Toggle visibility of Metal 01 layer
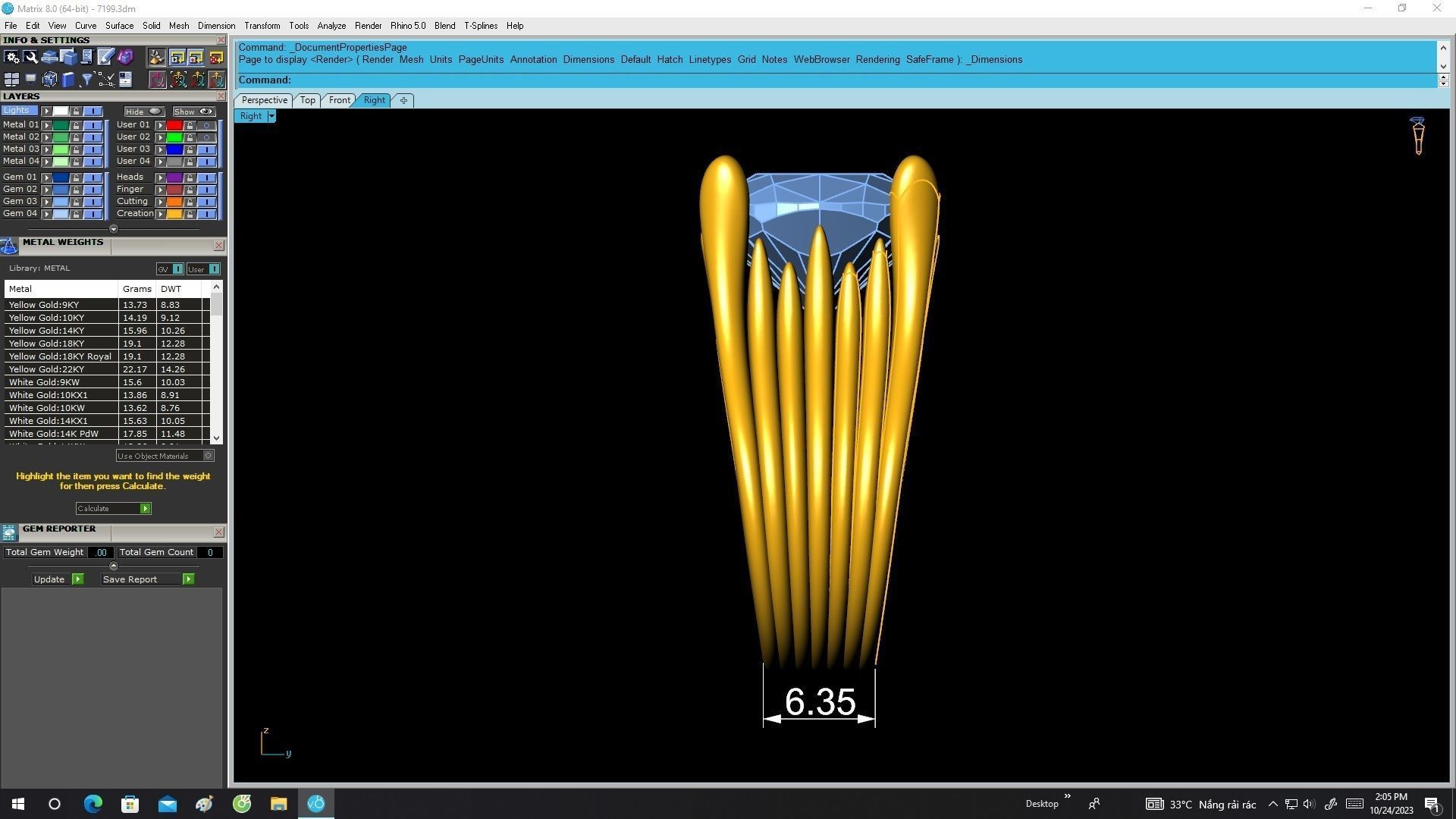1456x819 pixels. tap(93, 125)
